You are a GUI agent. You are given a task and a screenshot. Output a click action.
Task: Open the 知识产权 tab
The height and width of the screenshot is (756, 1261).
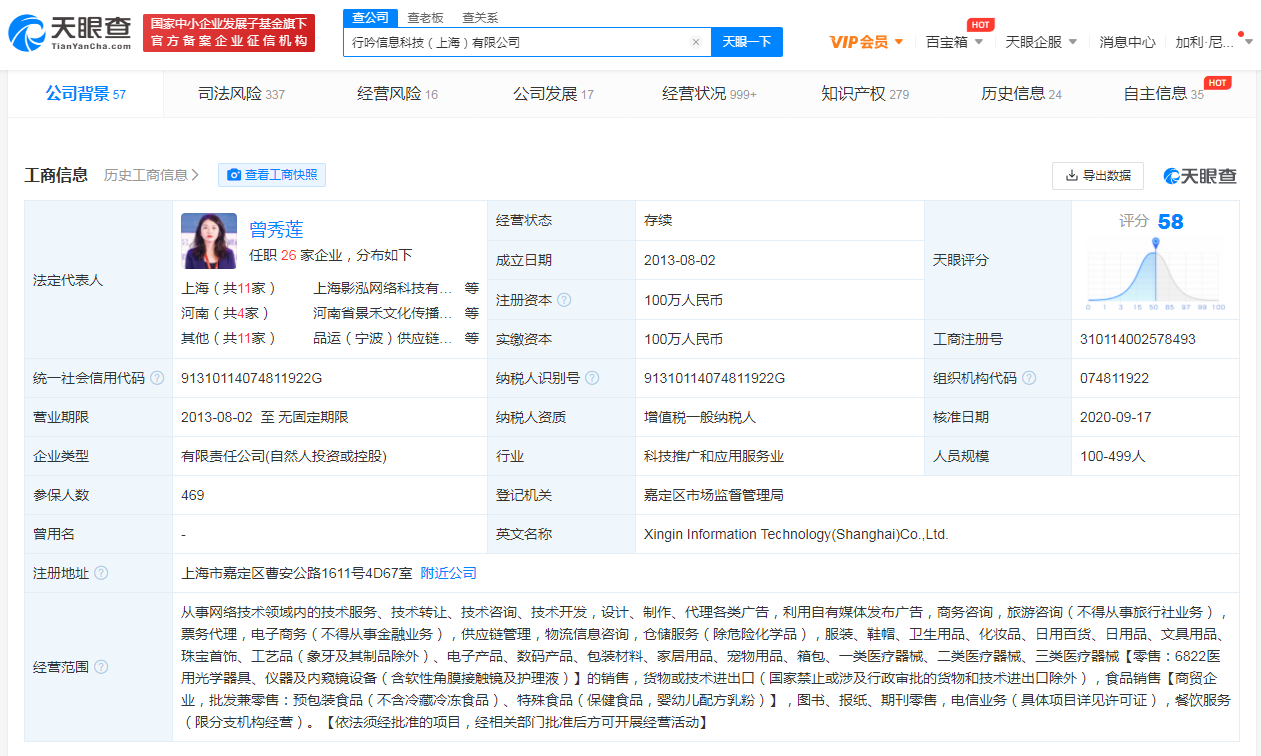point(864,94)
